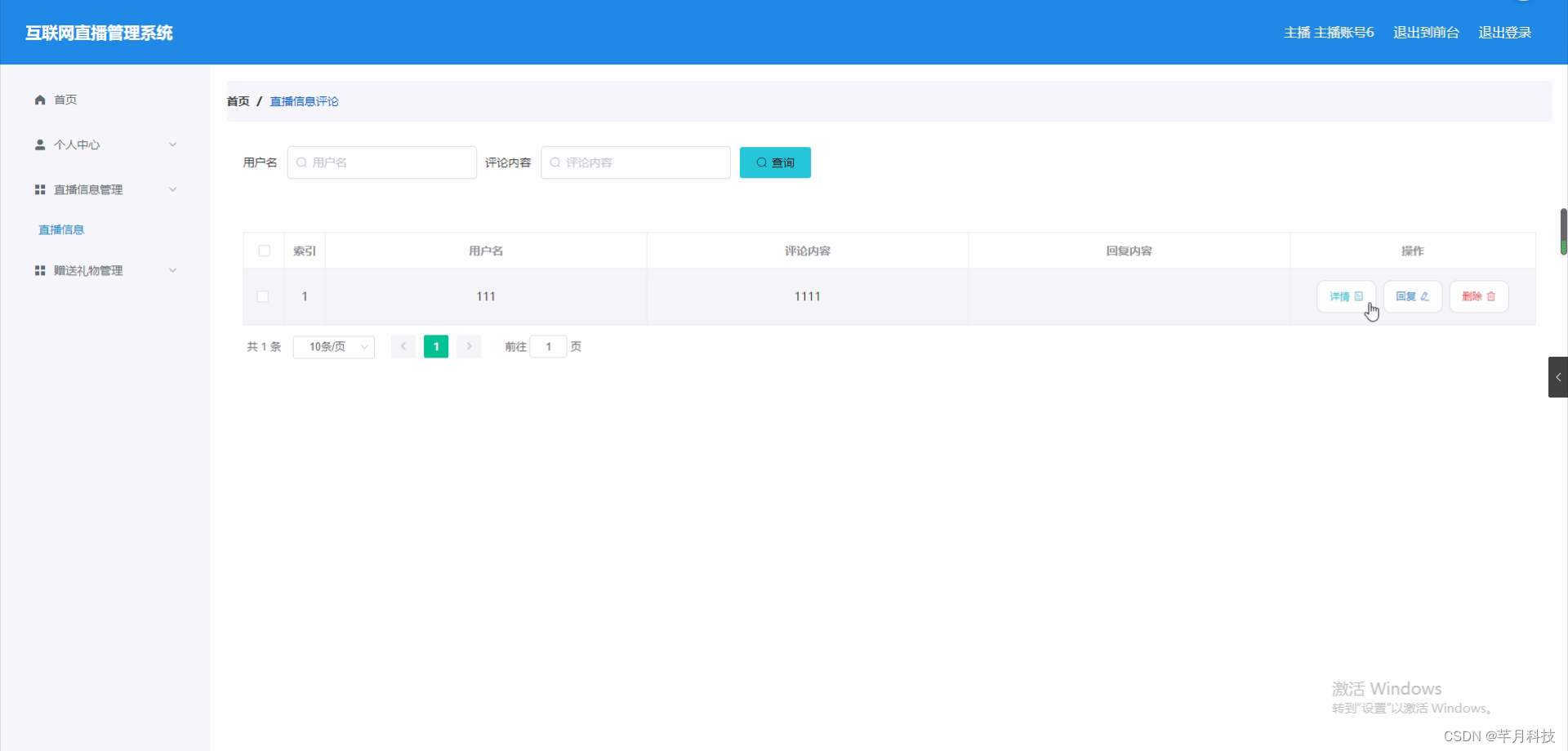This screenshot has width=1568, height=751.
Task: Click the document icon on the 详情 button
Action: [1356, 296]
